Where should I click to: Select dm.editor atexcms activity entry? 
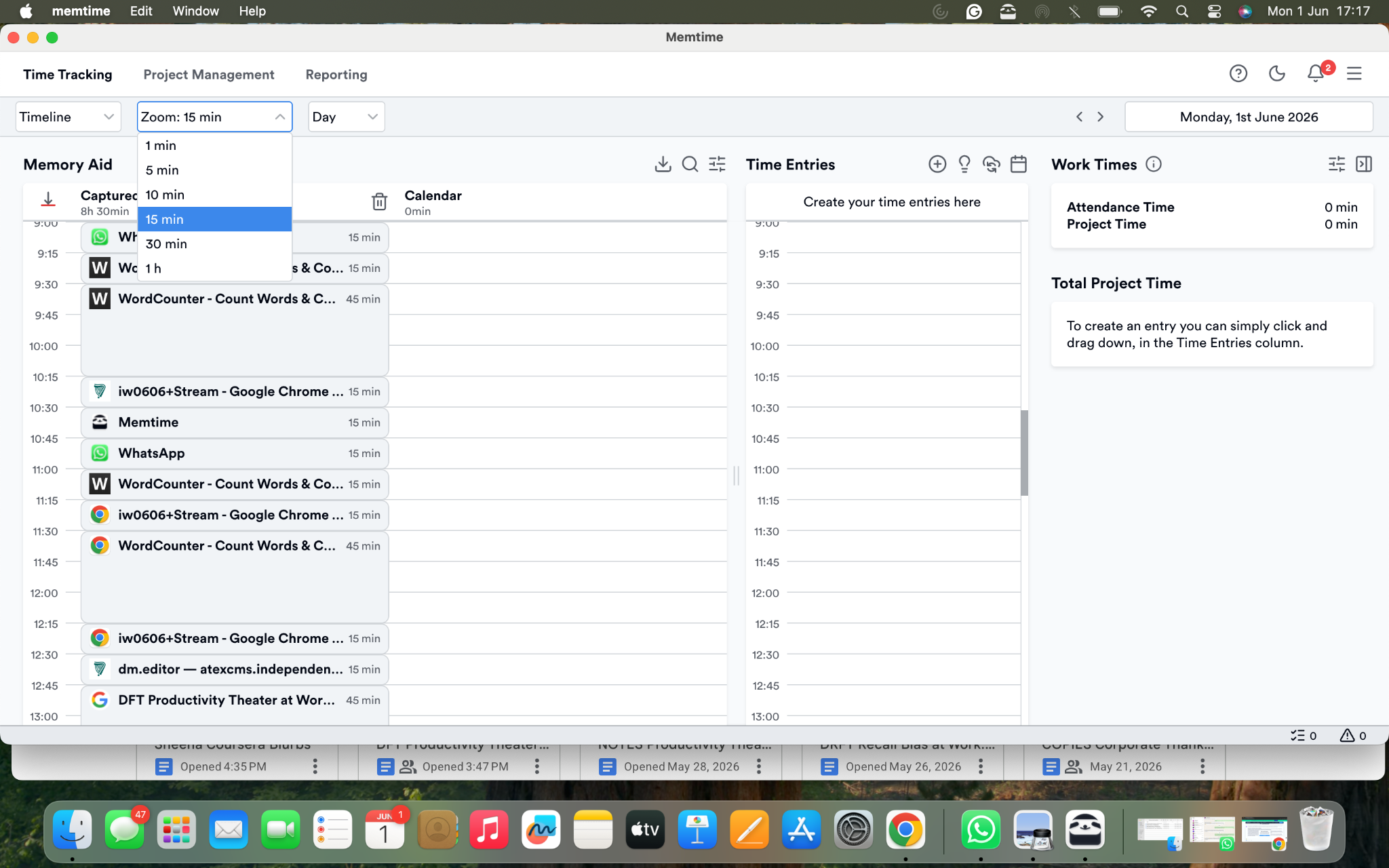[x=235, y=669]
